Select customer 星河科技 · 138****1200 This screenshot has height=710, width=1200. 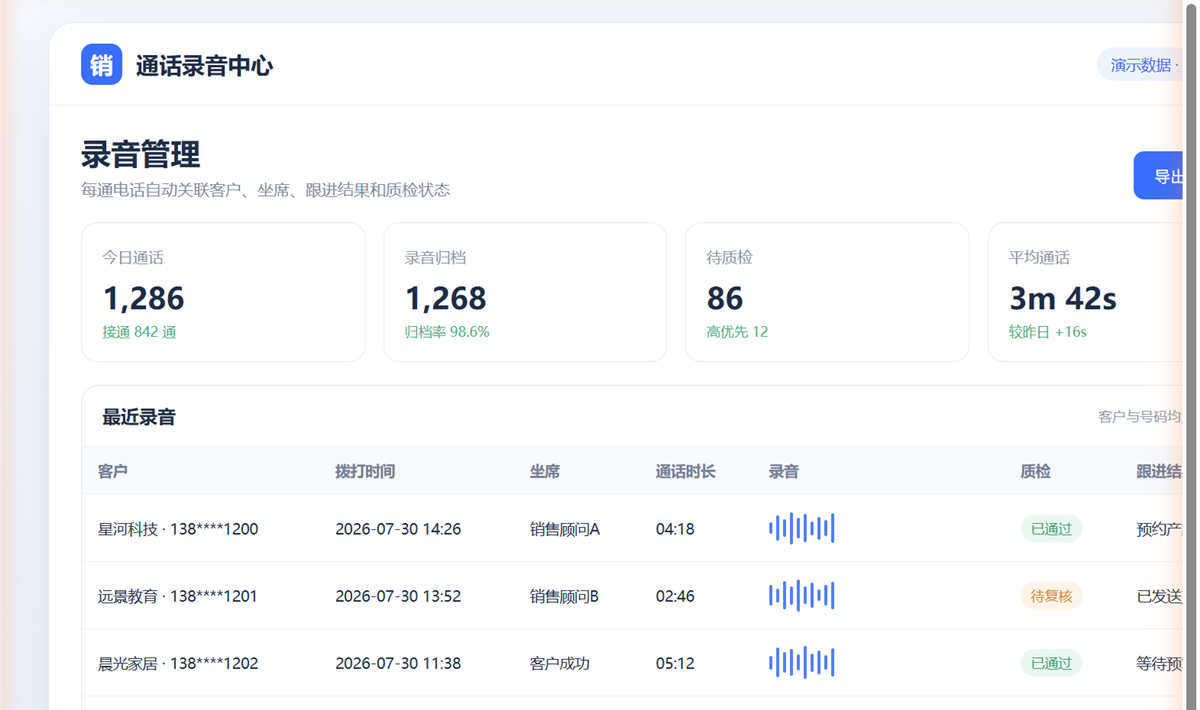point(178,529)
